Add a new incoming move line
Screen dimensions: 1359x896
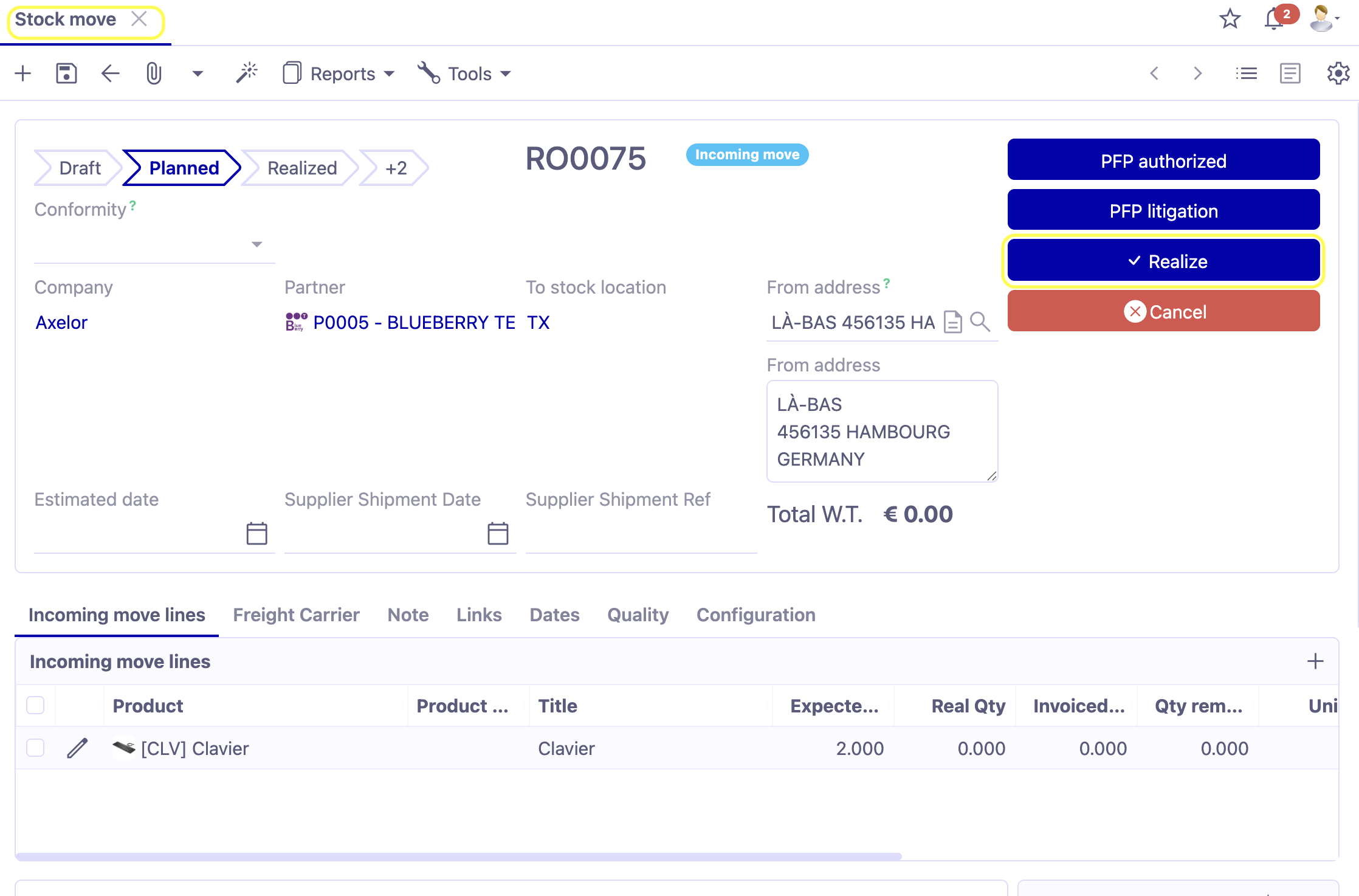tap(1315, 661)
